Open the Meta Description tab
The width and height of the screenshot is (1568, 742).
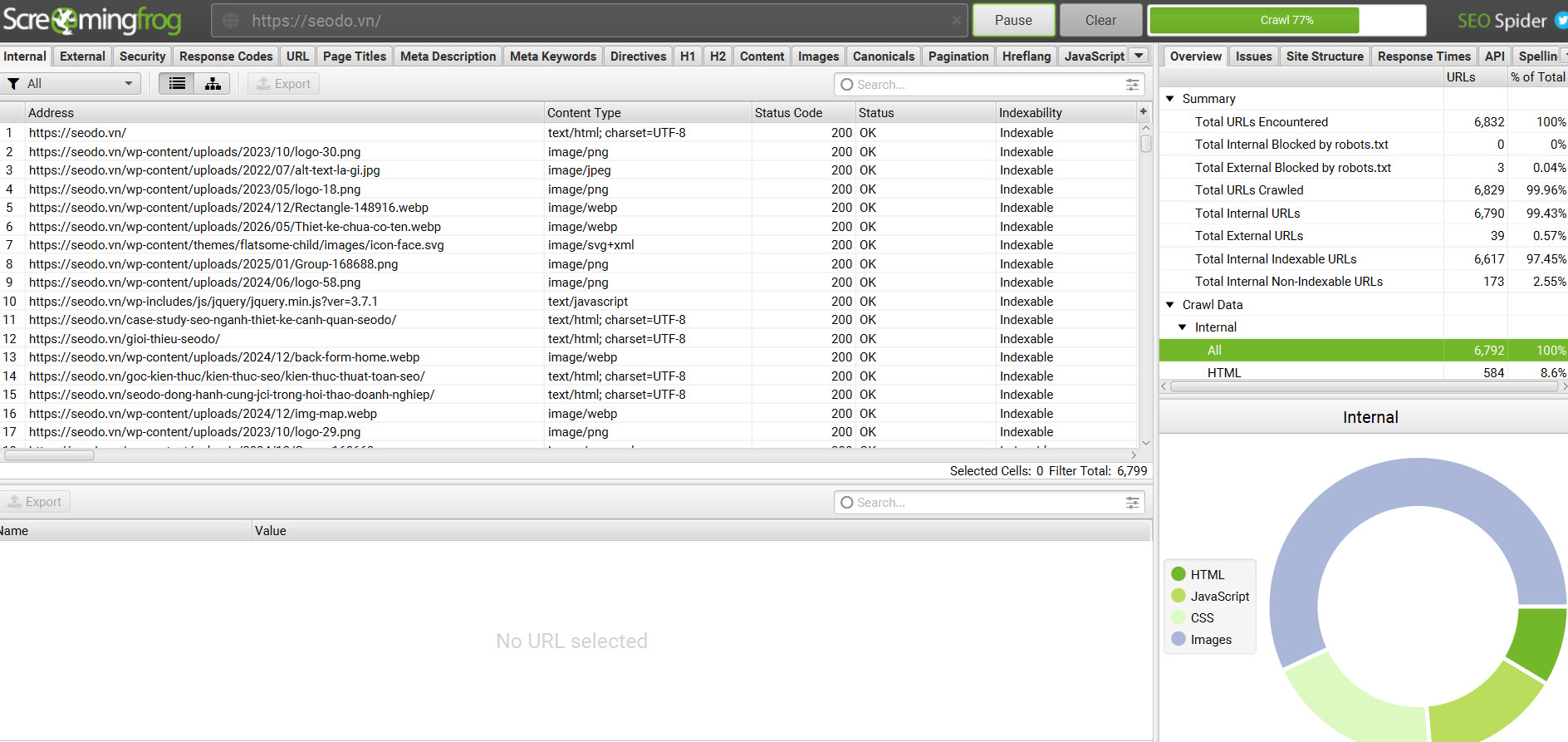[448, 57]
